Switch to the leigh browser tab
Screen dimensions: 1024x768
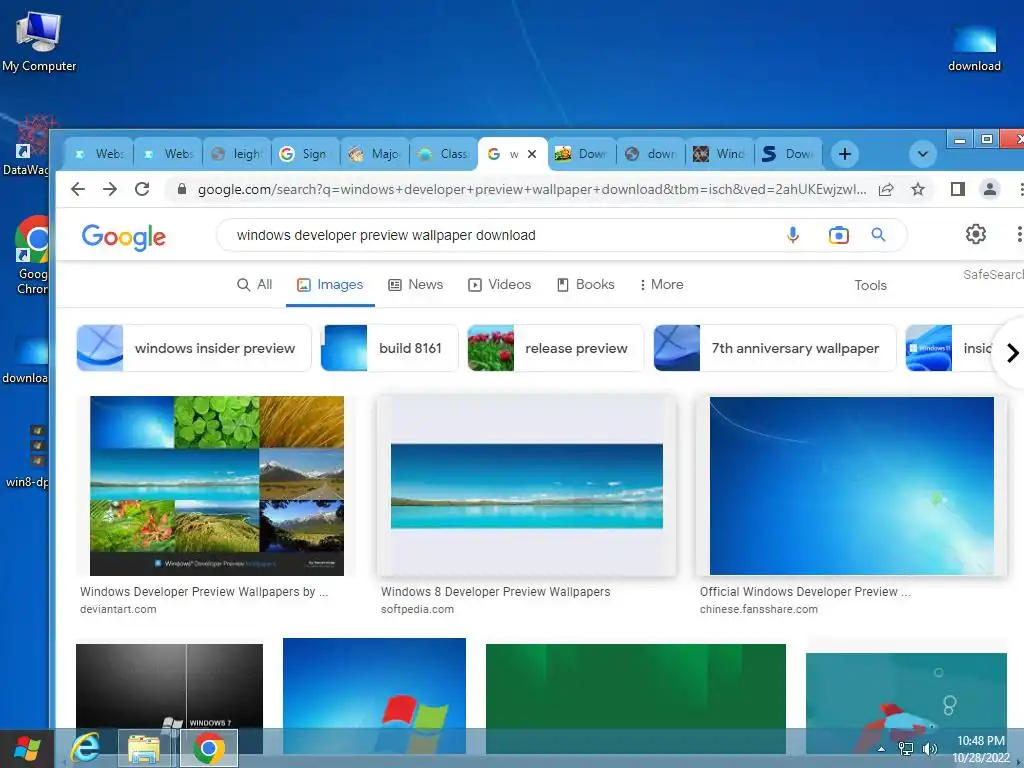click(238, 154)
